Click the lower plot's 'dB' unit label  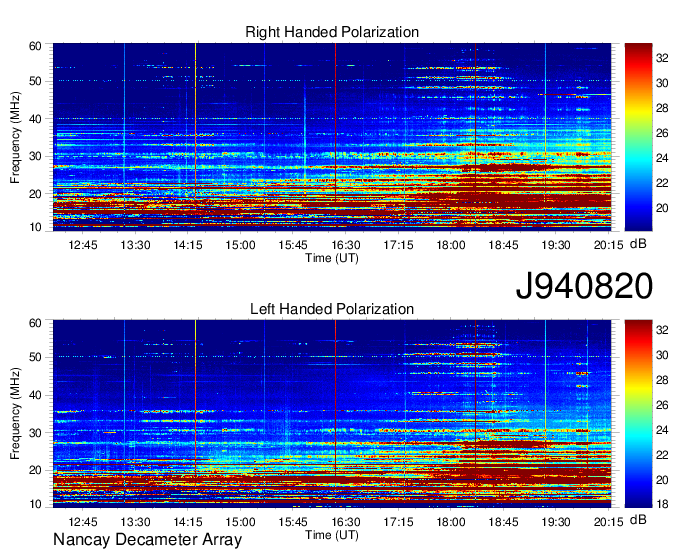638,519
